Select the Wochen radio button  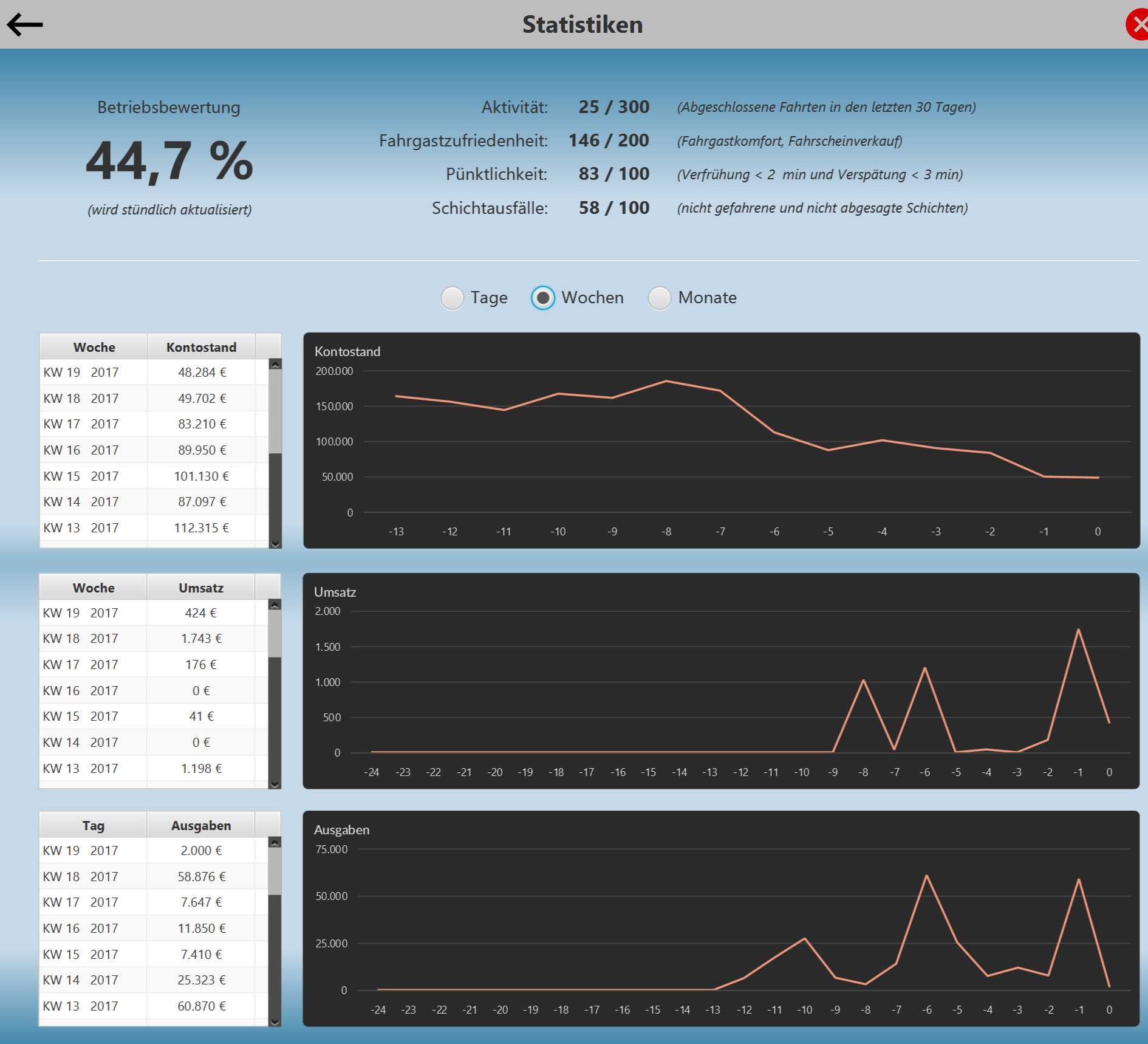pos(542,298)
